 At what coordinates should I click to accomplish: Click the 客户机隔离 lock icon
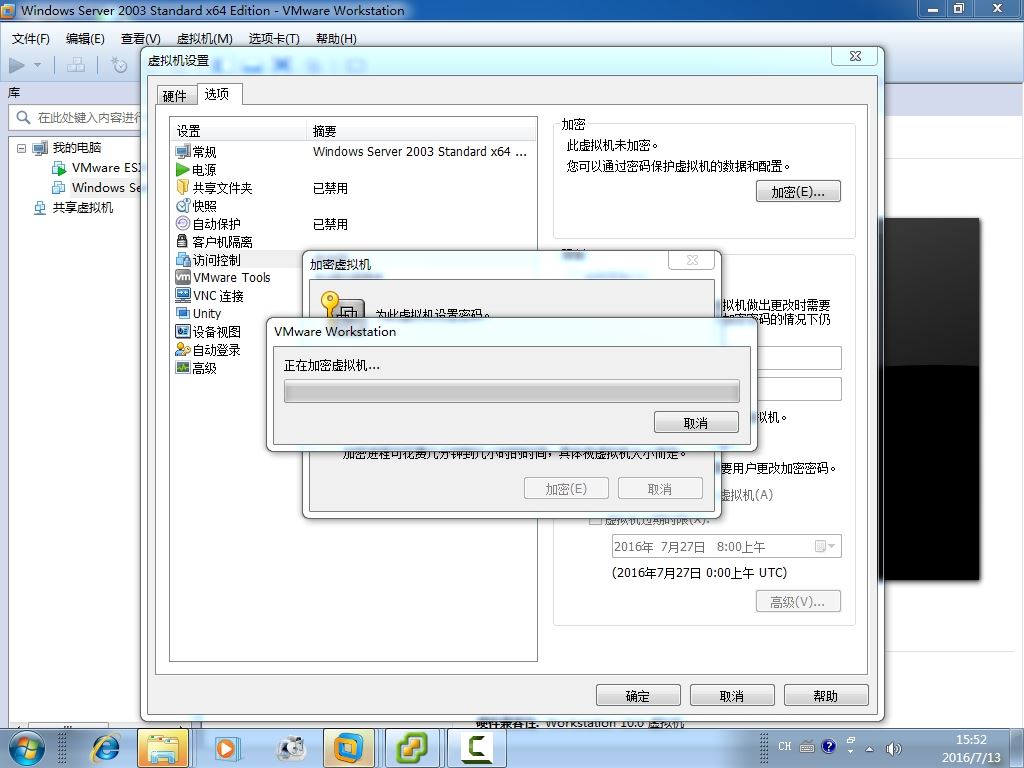pos(183,242)
